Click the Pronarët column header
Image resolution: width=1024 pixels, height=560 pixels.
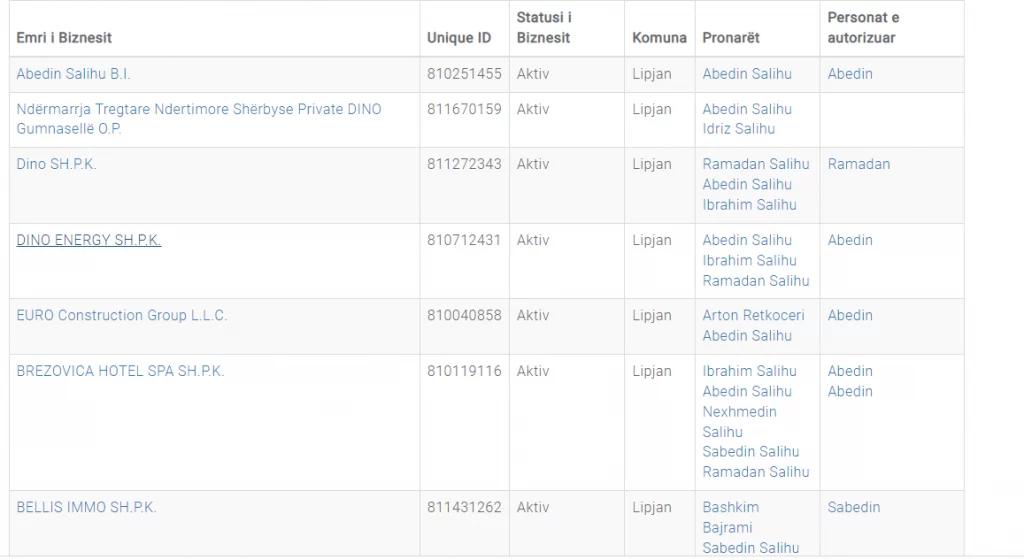pyautogui.click(x=731, y=38)
